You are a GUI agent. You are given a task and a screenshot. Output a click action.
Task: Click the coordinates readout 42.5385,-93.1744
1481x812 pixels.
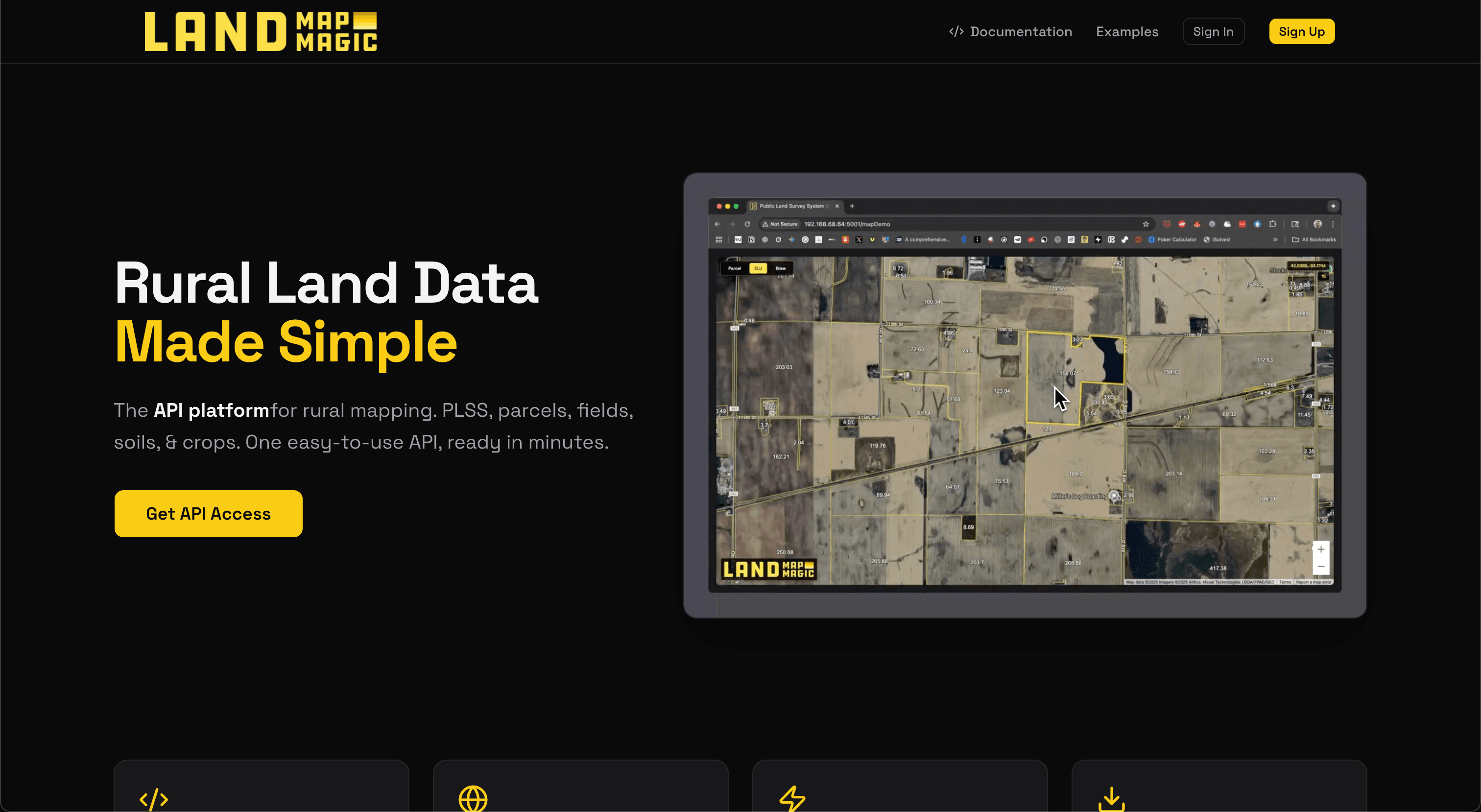tap(1308, 265)
